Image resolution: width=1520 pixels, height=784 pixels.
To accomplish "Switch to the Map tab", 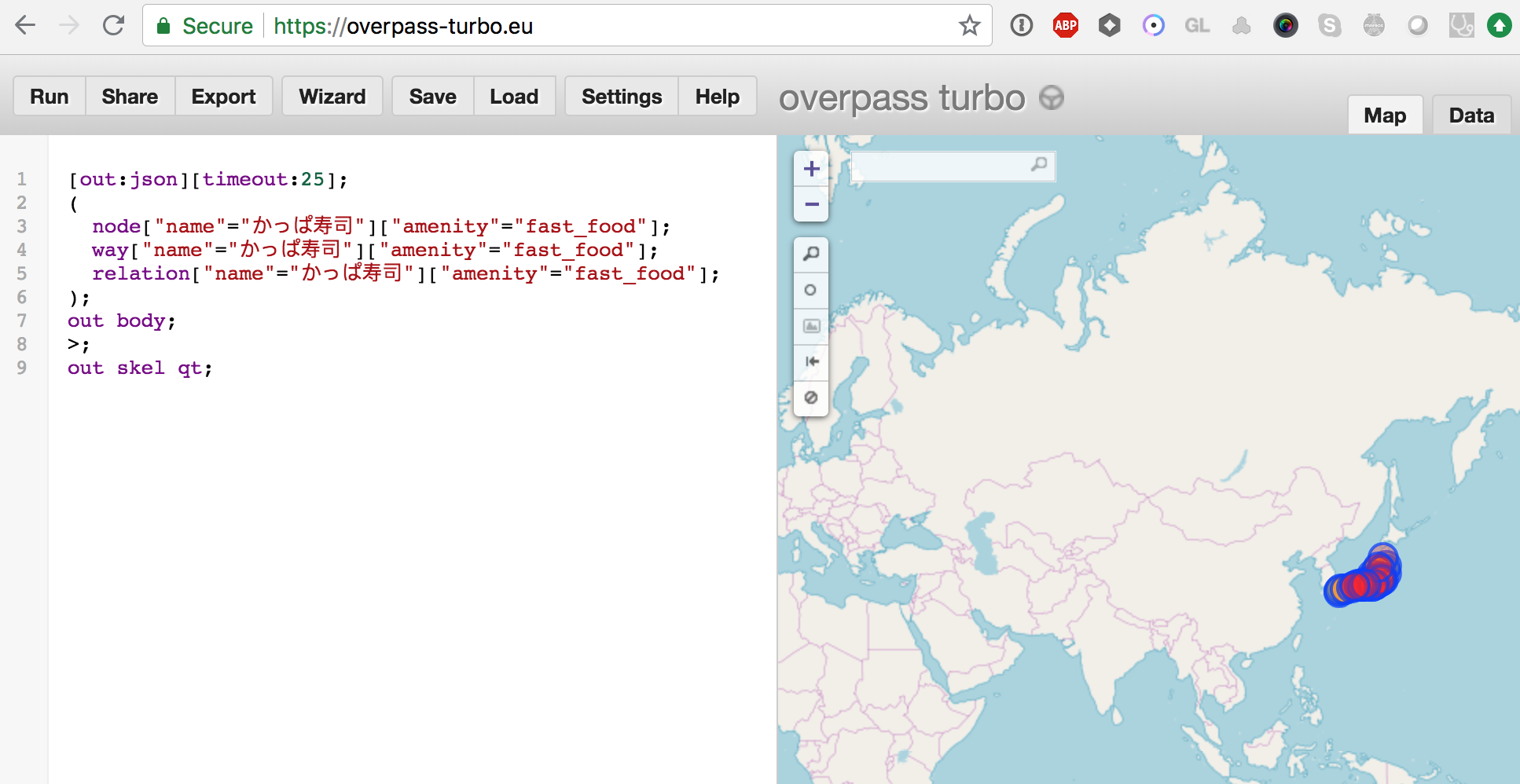I will pos(1385,115).
